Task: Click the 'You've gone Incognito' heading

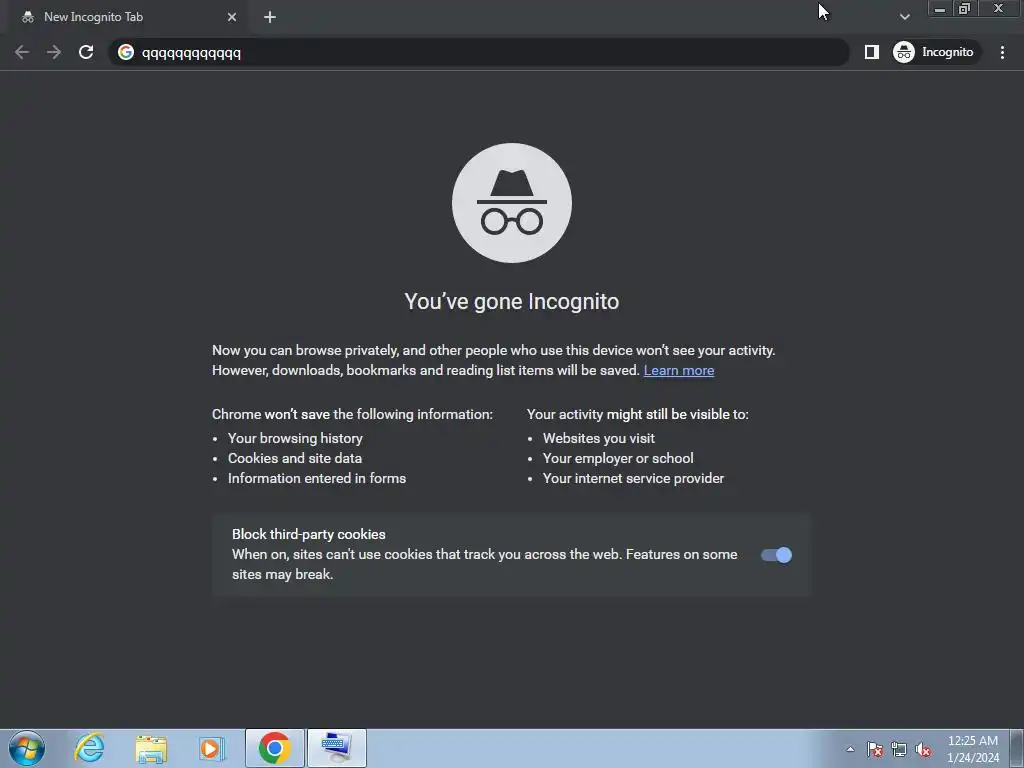Action: click(511, 301)
